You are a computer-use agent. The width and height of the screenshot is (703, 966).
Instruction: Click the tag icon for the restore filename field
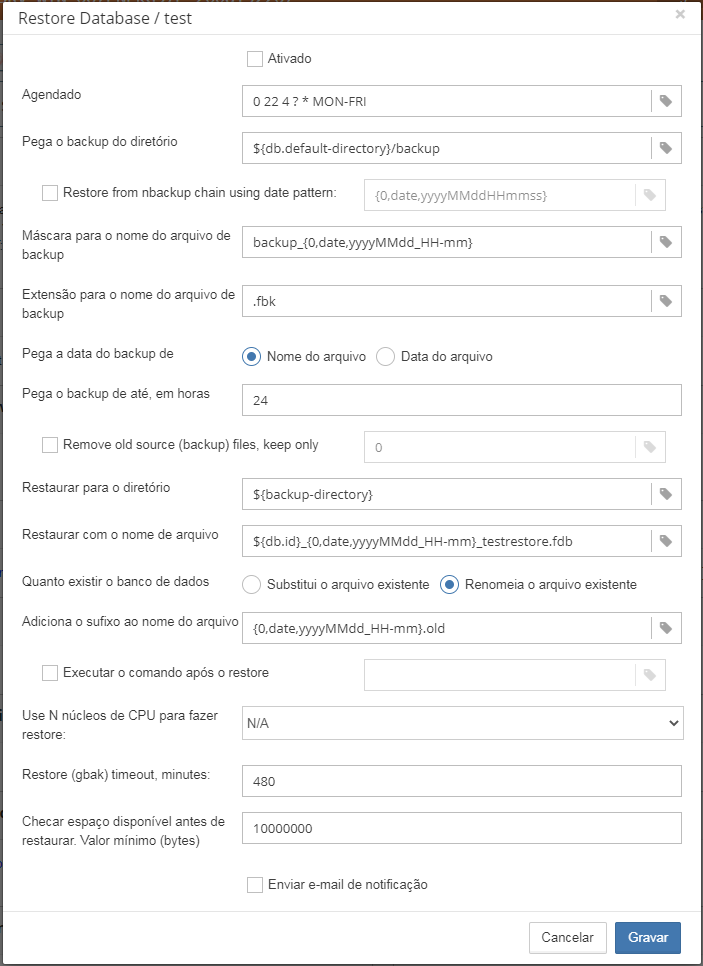666,541
